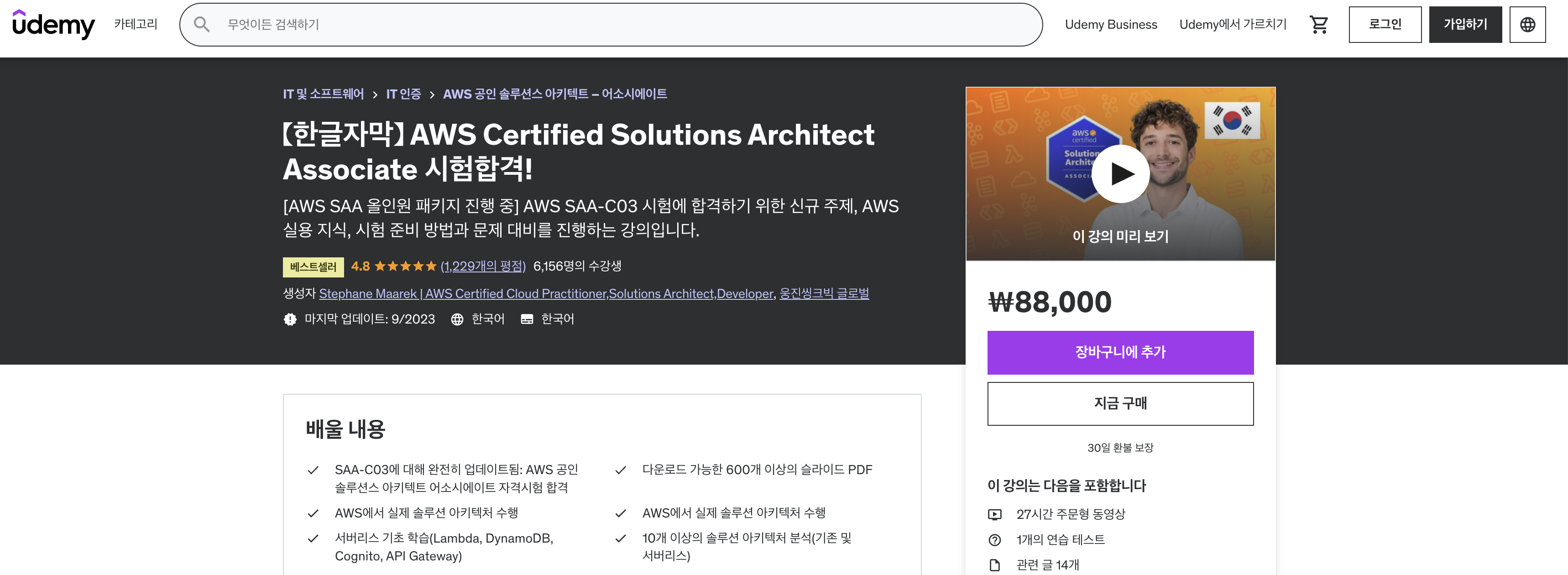Image resolution: width=1568 pixels, height=575 pixels.
Task: Open 웅진씽크빅 글로벌 creator link
Action: 824,293
